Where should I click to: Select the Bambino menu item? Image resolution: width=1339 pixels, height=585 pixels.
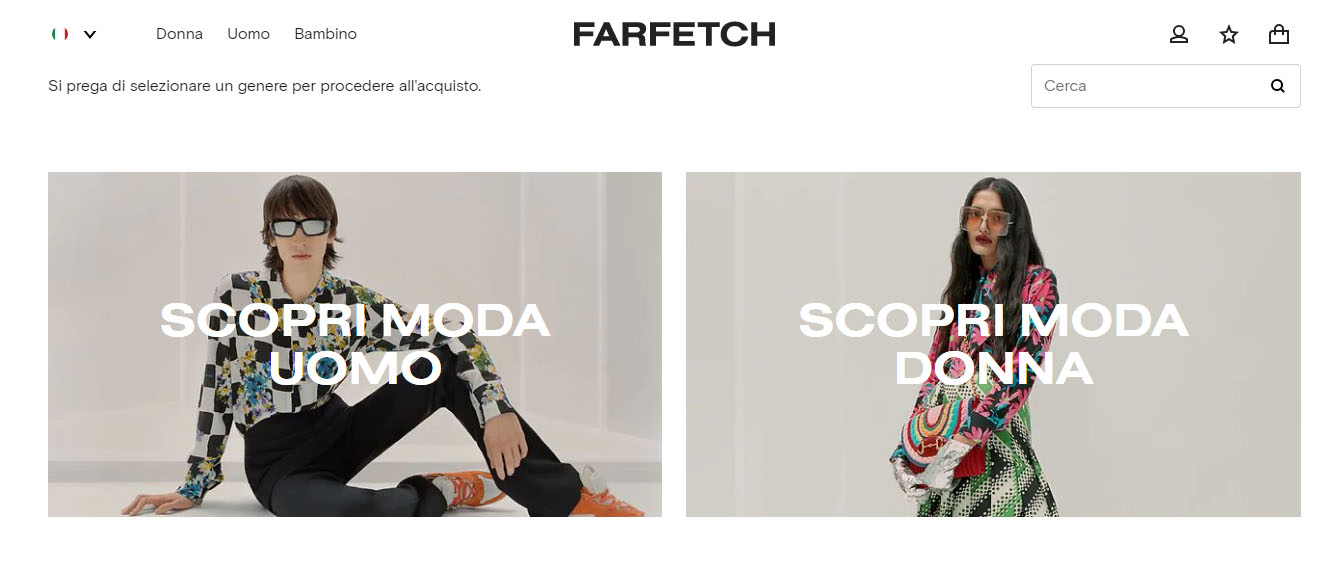click(325, 34)
